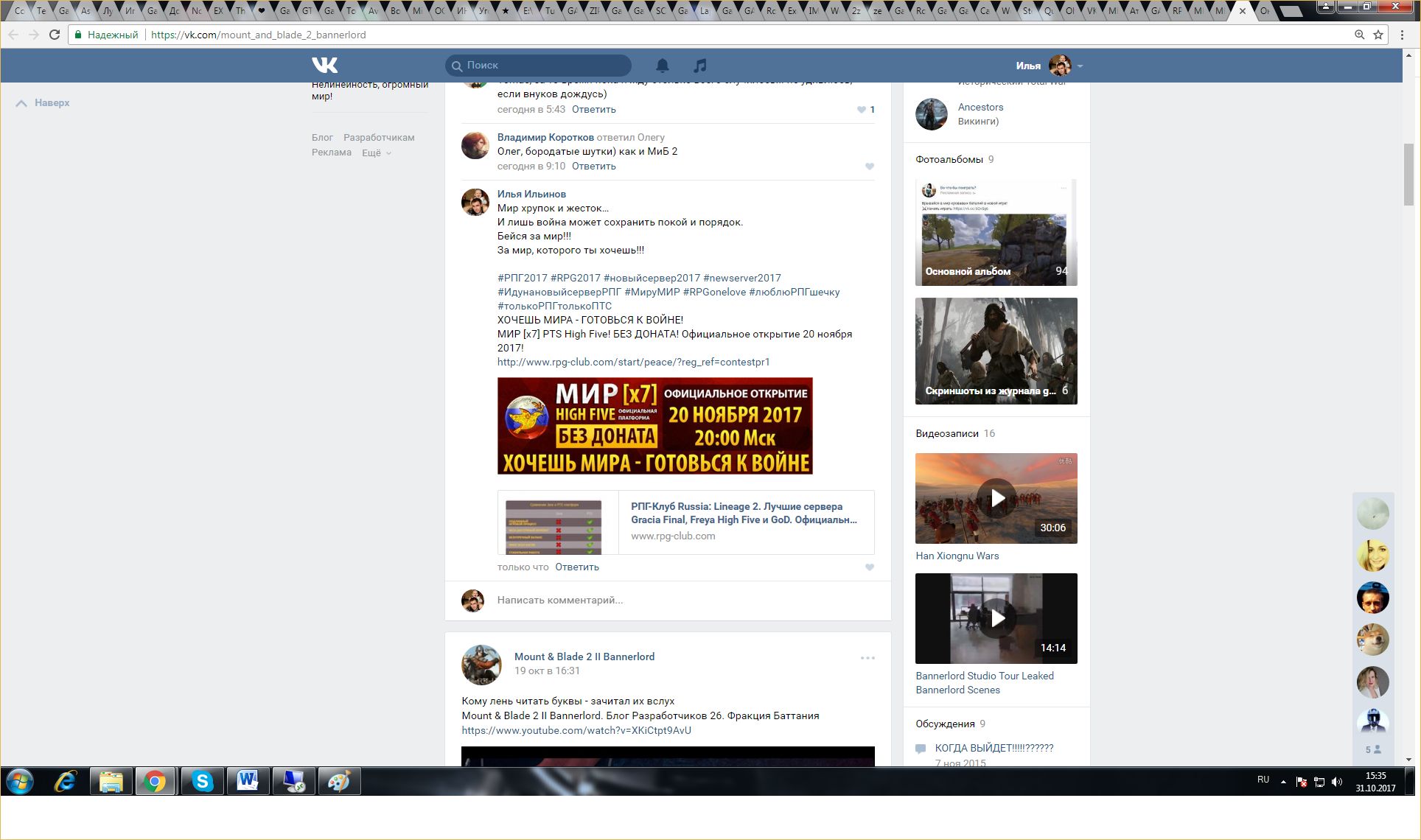Open the music player icon
Image resolution: width=1421 pixels, height=840 pixels.
699,66
